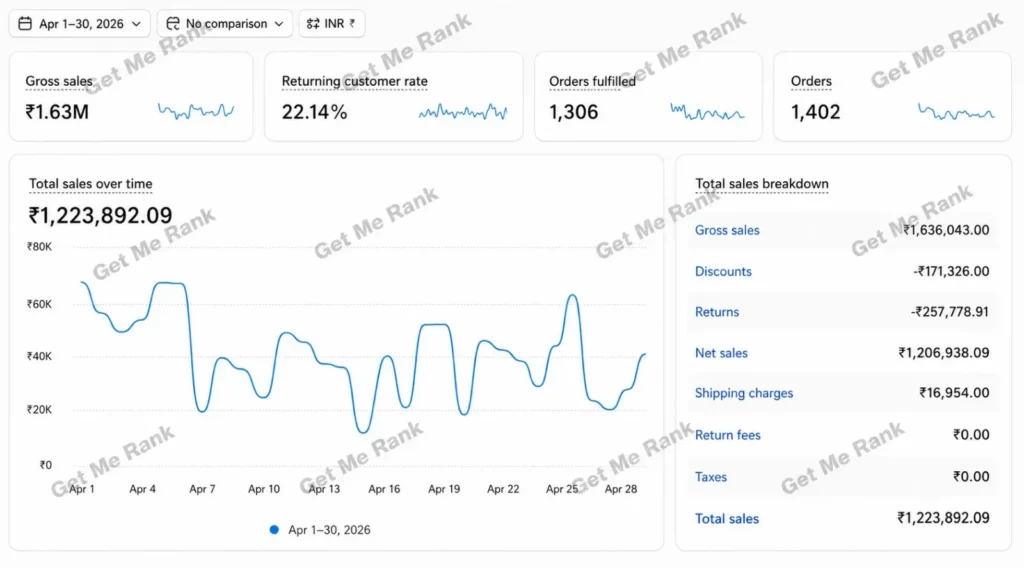Open the Total sales link in breakdown

[727, 518]
